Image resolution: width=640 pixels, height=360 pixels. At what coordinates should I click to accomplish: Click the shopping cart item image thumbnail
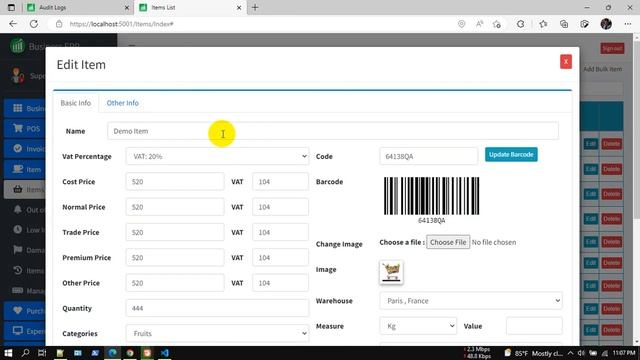point(391,272)
